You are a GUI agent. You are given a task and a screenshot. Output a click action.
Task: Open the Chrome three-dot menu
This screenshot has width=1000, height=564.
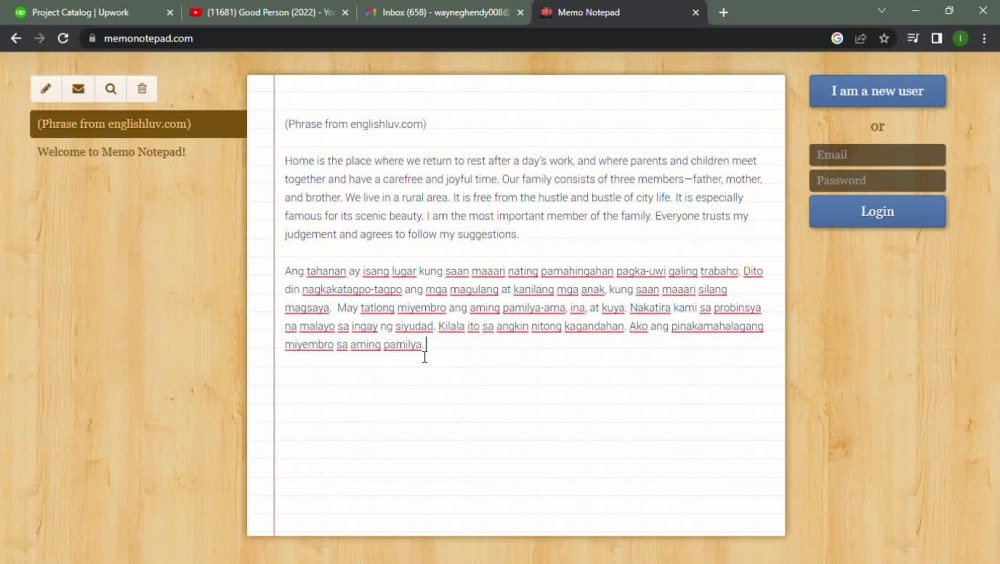(x=984, y=38)
